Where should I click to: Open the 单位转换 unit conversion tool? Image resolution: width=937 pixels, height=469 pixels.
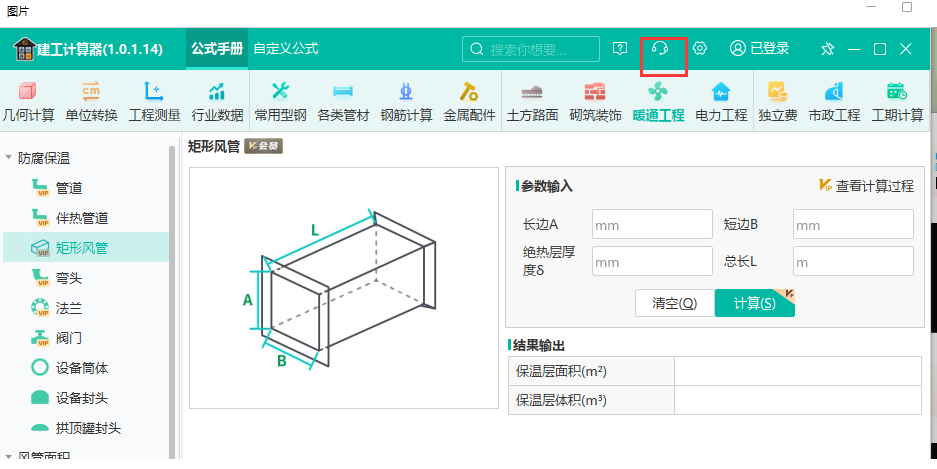(x=91, y=101)
